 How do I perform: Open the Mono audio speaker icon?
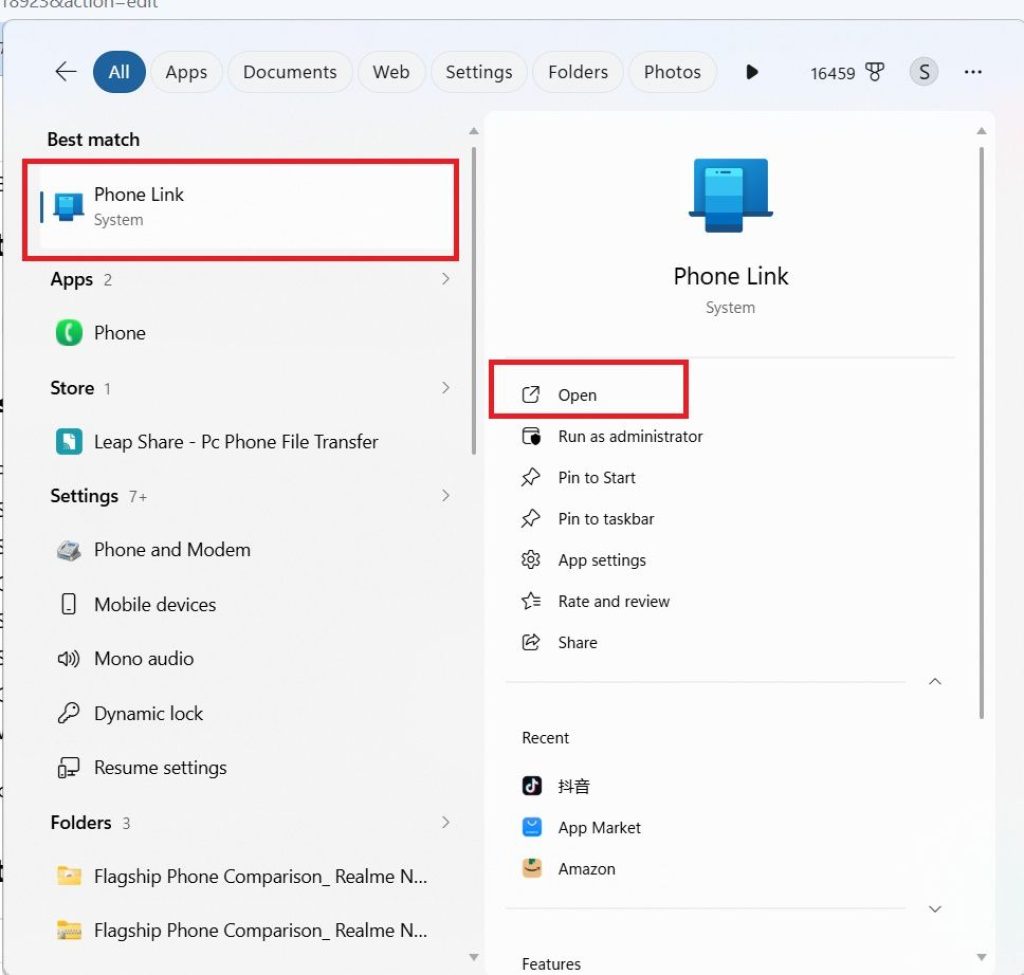pos(69,658)
